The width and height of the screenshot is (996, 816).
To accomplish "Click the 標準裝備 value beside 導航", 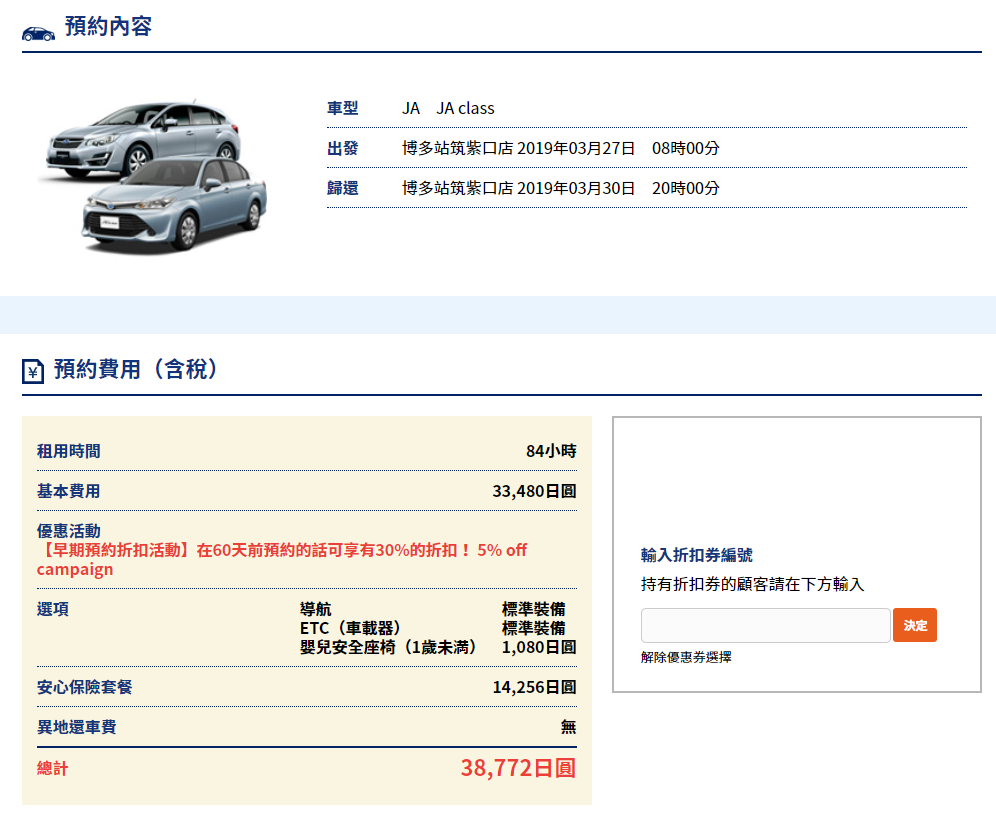I will 534,609.
